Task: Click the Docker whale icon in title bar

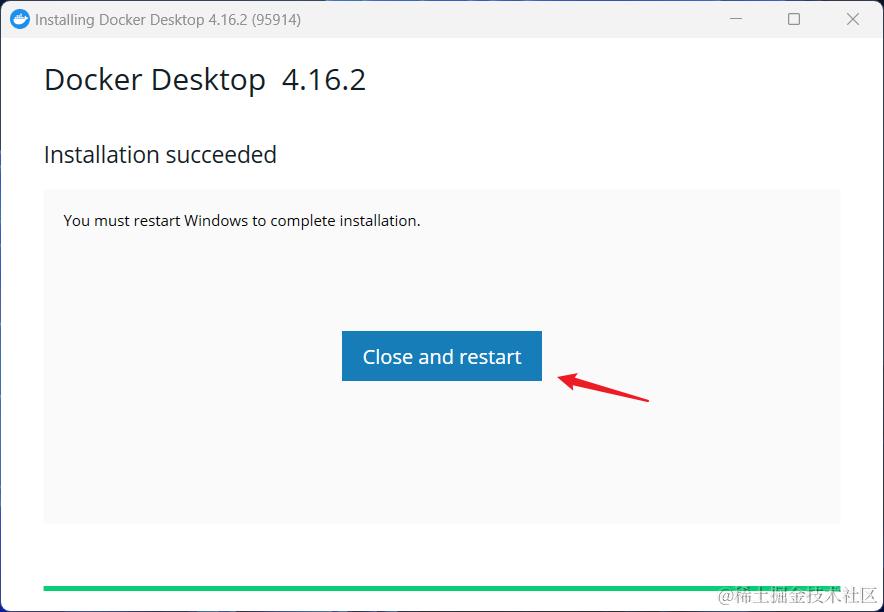Action: (x=20, y=19)
